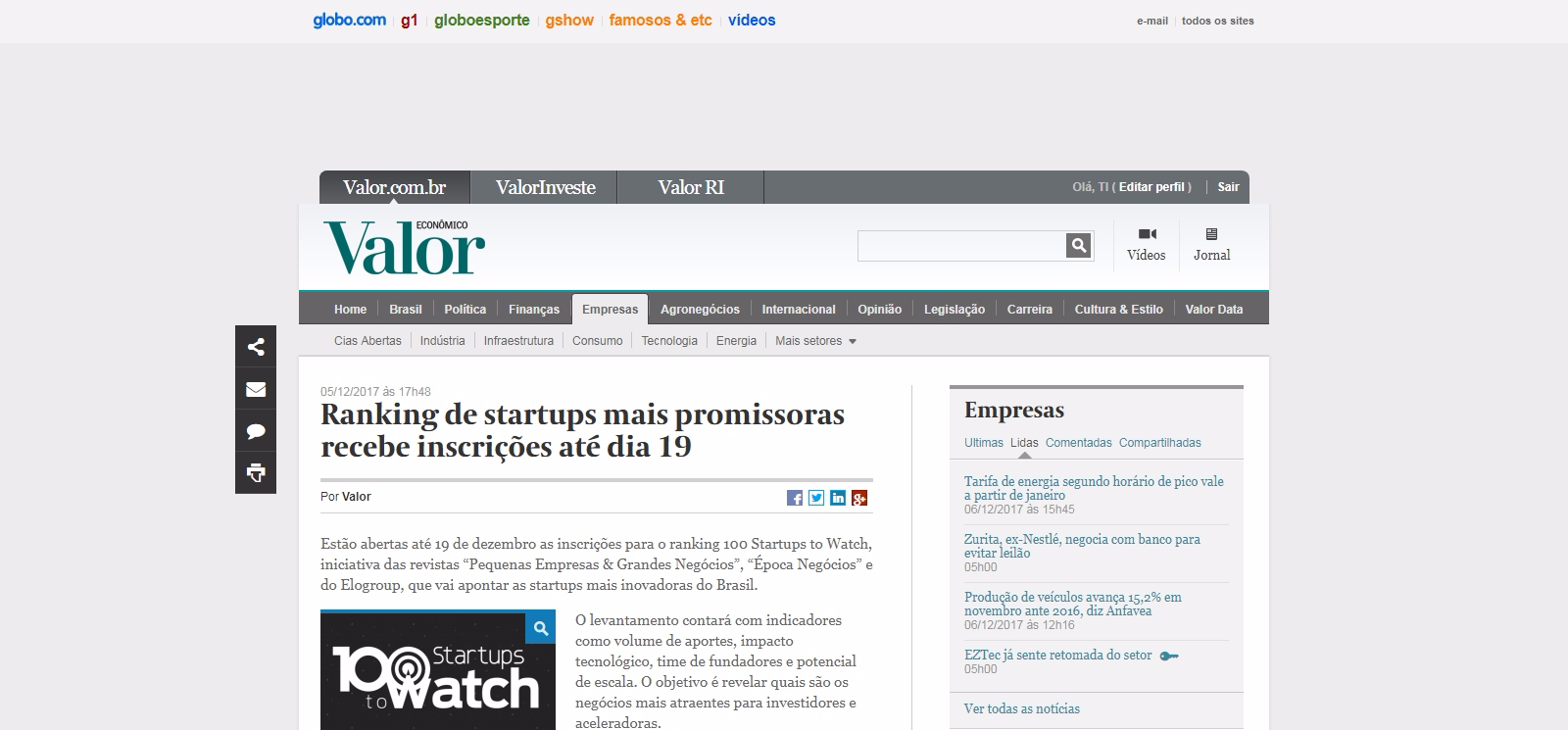Open the ValorInveste tab
The width and height of the screenshot is (1568, 730).
click(x=545, y=187)
